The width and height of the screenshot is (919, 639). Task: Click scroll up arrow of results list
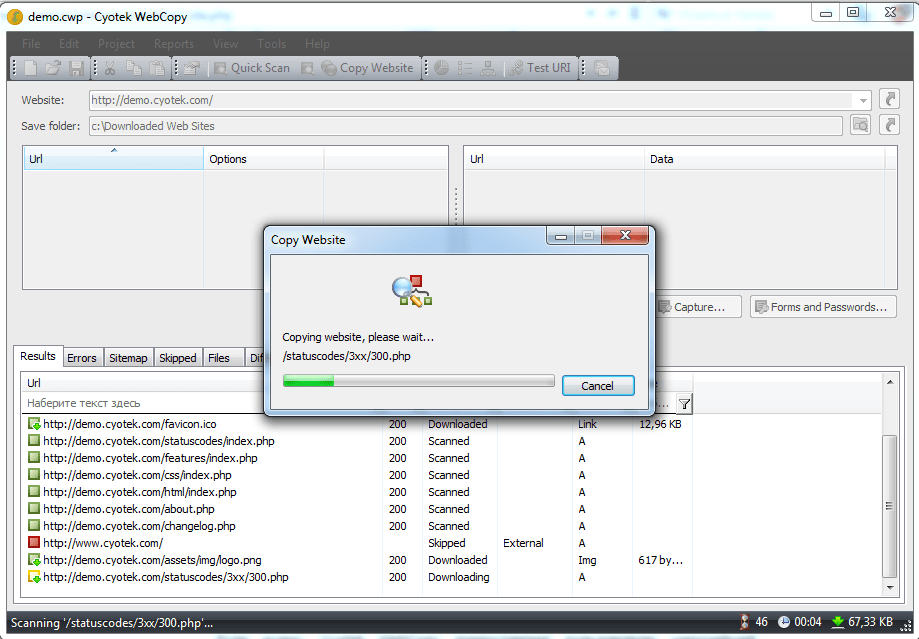[x=890, y=382]
